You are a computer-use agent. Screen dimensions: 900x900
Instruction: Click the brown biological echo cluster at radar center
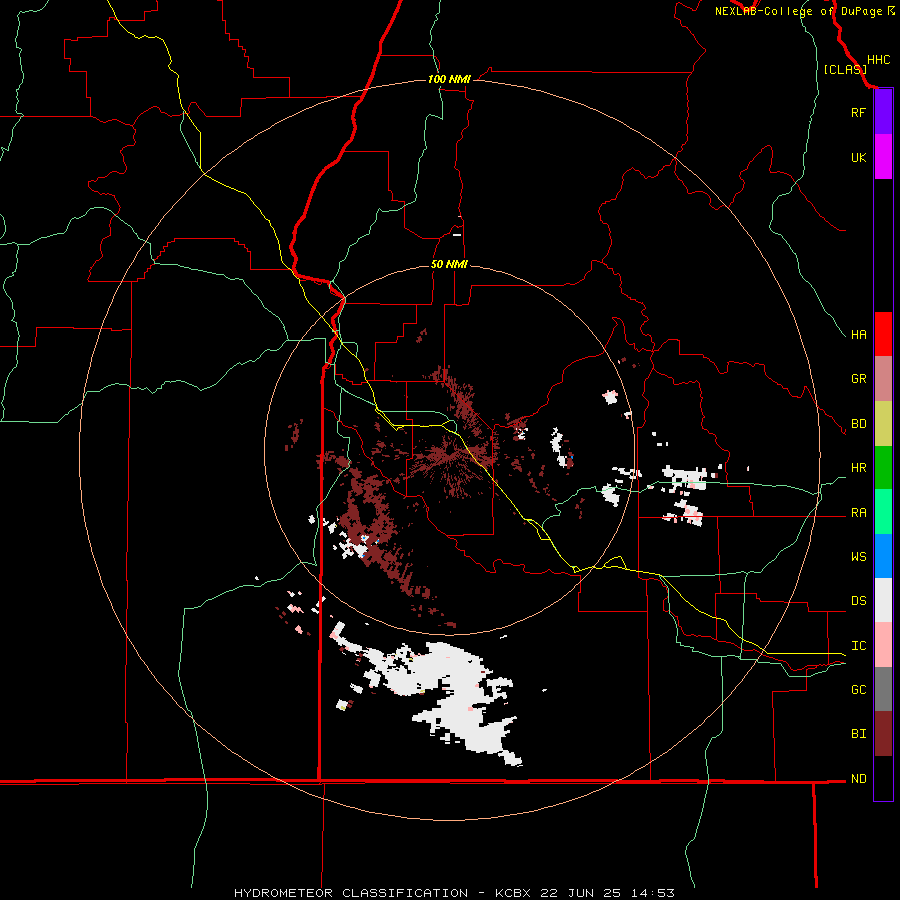[x=453, y=456]
